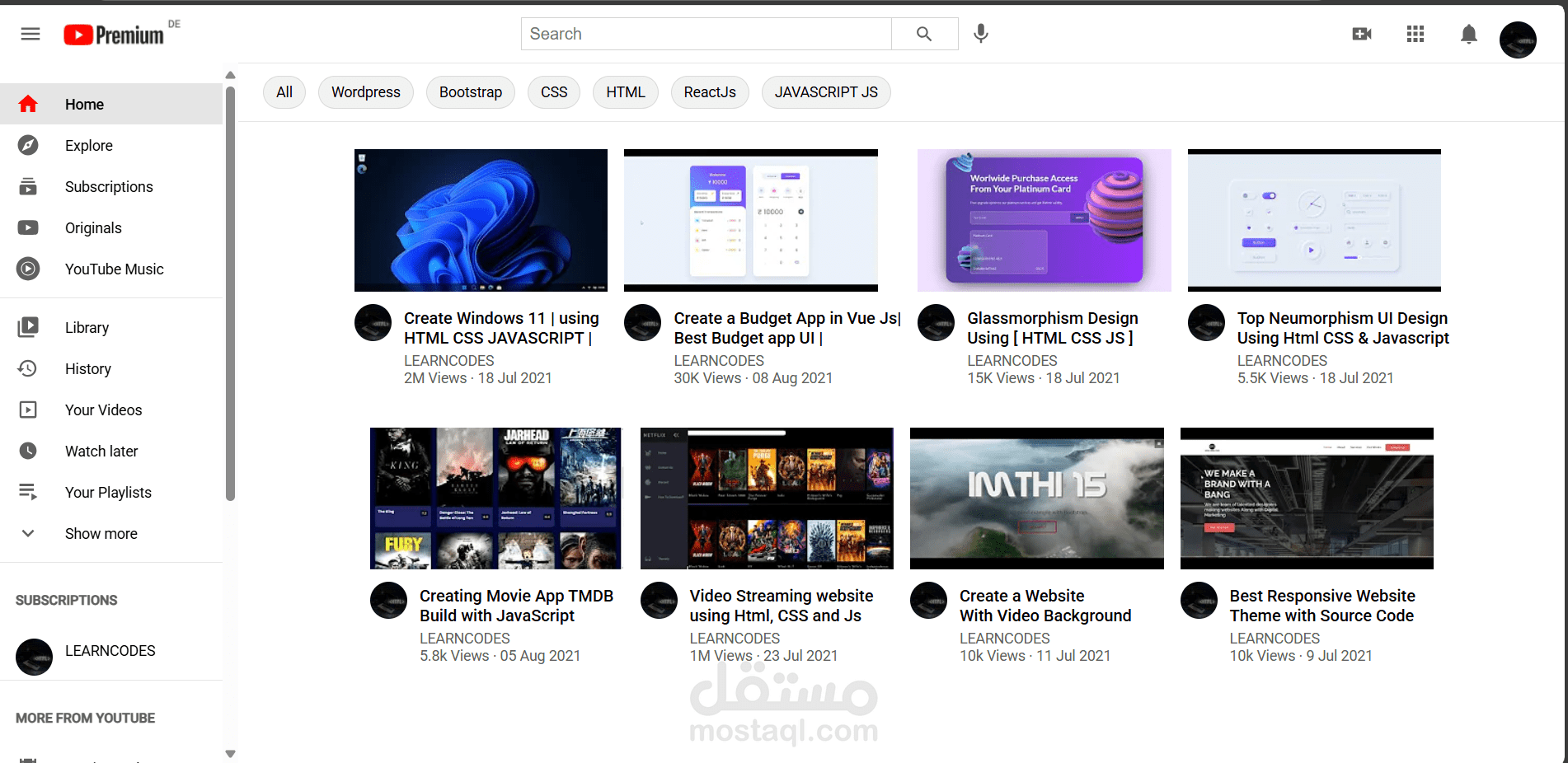Open Create a Budget App in Vue Js title
Image resolution: width=1568 pixels, height=763 pixels.
click(x=787, y=328)
